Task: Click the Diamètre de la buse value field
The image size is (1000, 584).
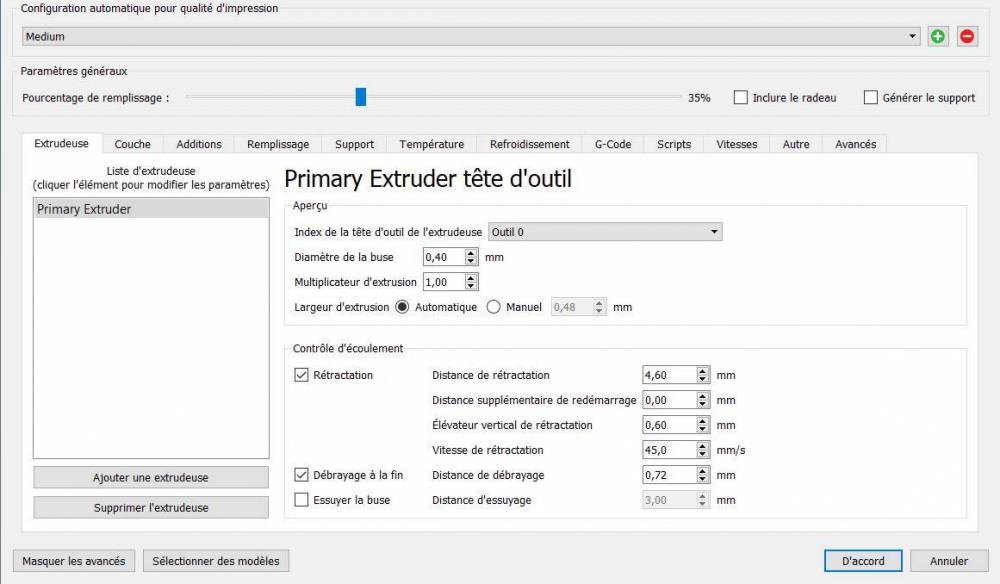Action: pyautogui.click(x=444, y=257)
